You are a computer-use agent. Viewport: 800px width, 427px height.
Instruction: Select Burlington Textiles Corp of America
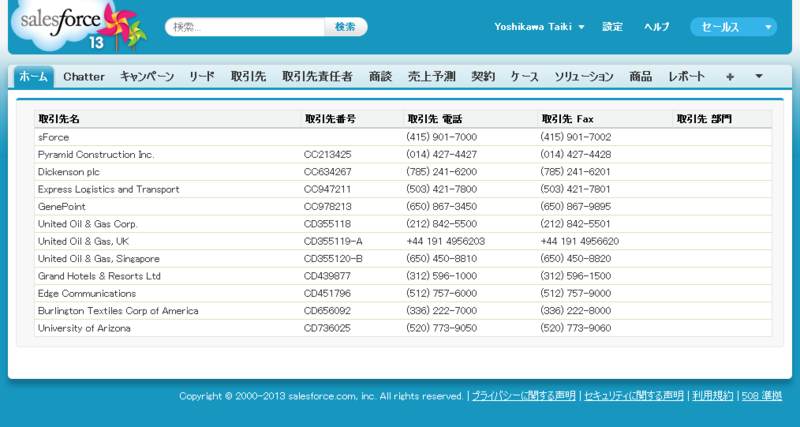click(x=118, y=311)
